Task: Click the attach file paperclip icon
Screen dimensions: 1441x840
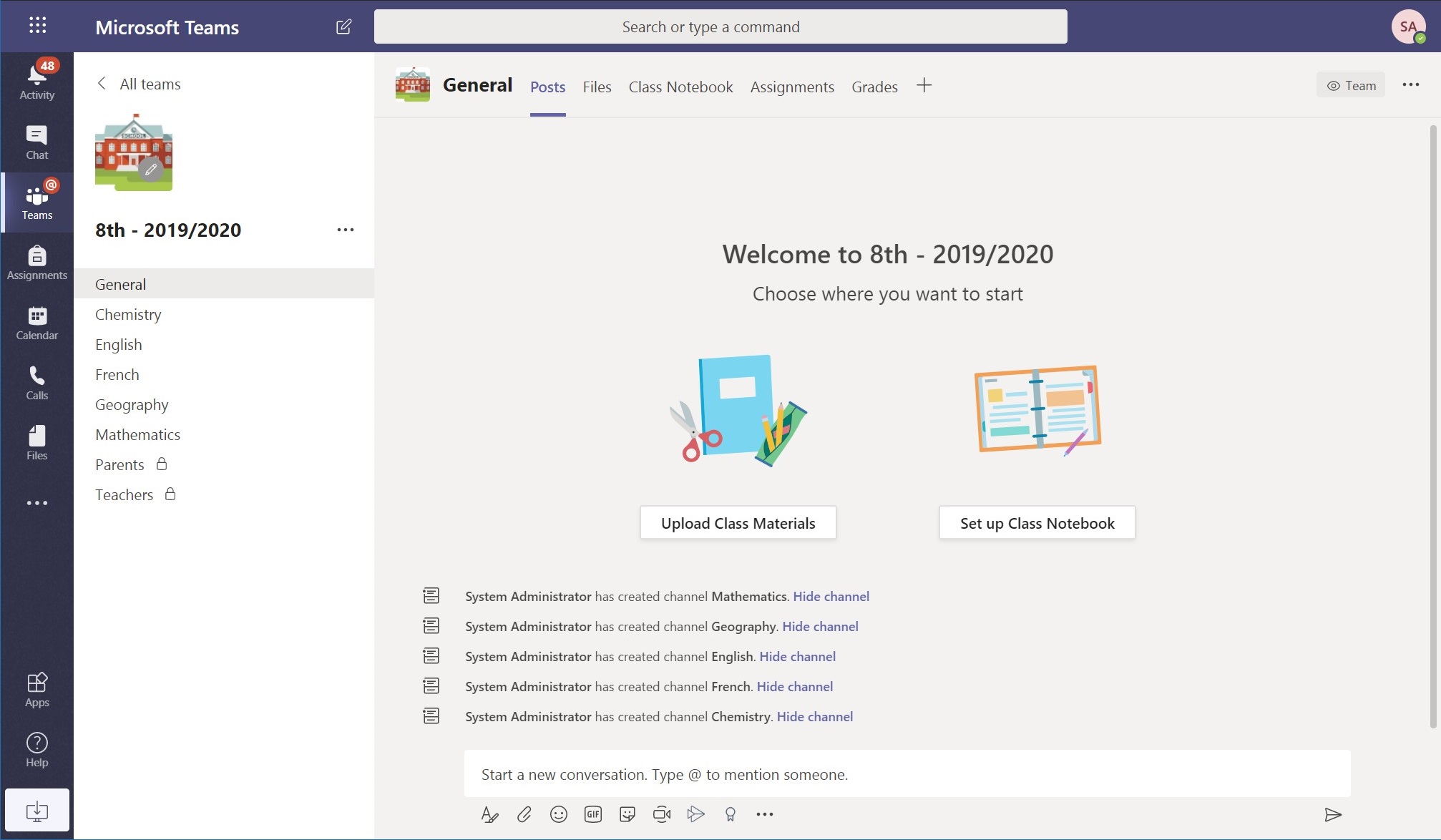Action: point(524,814)
